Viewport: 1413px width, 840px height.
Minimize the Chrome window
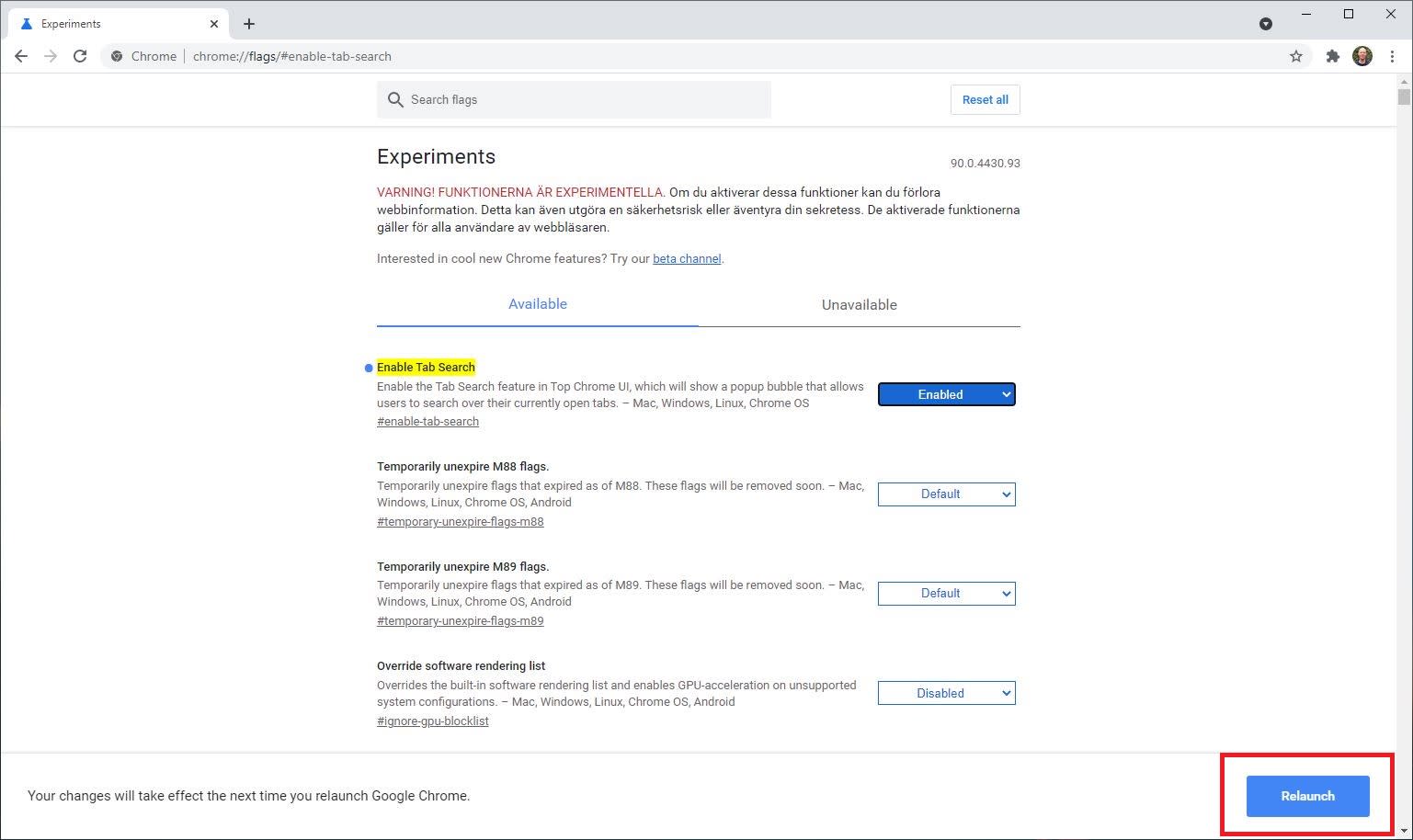pos(1306,14)
